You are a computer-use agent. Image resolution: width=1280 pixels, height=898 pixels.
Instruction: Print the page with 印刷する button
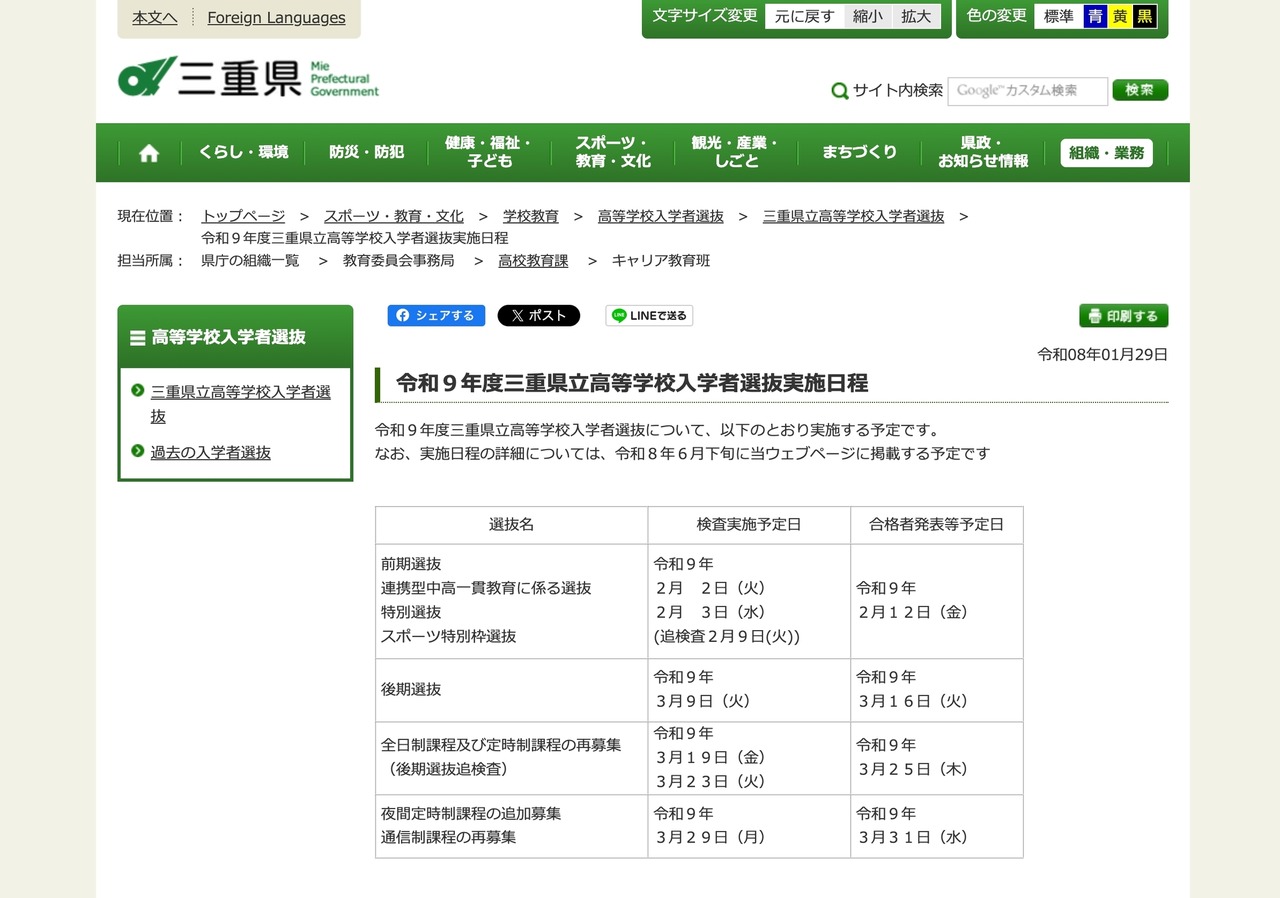pyautogui.click(x=1123, y=316)
